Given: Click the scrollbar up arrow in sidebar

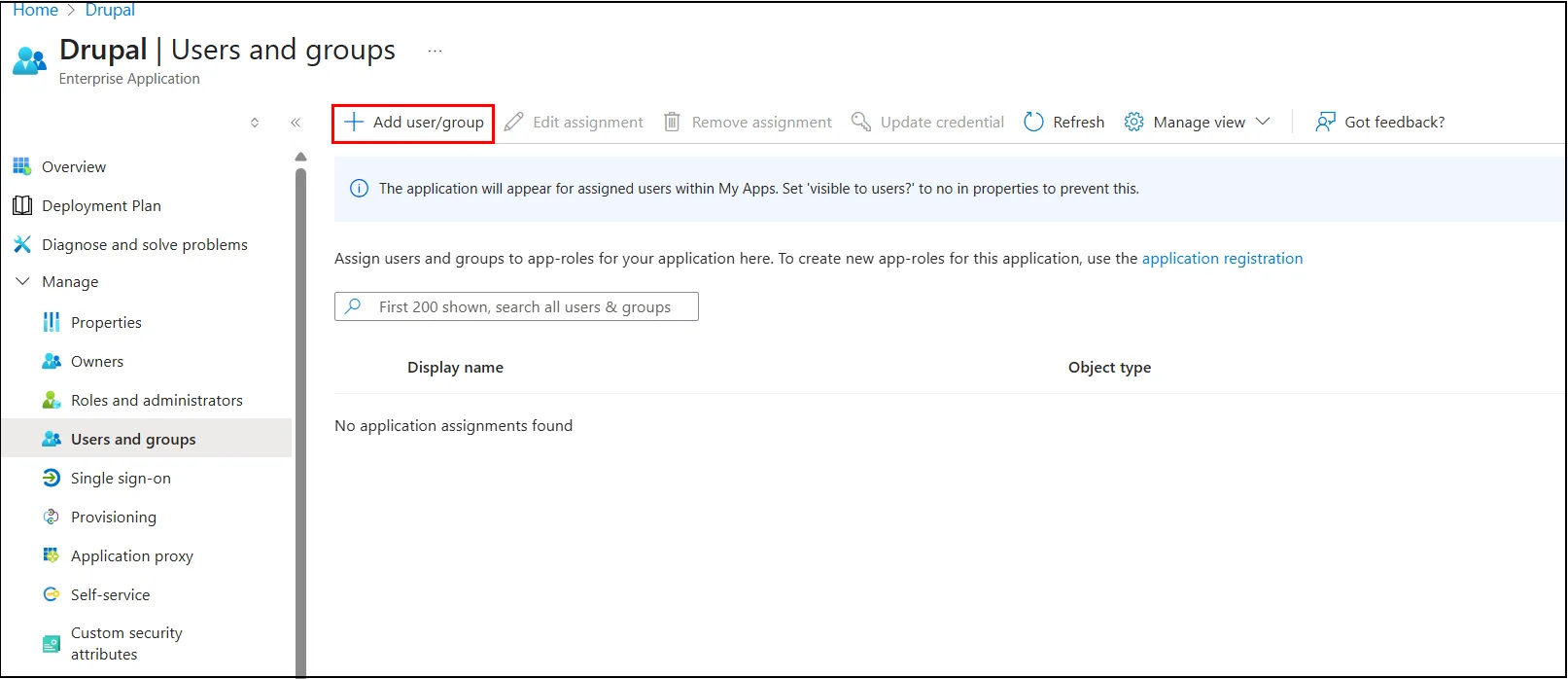Looking at the screenshot, I should pos(300,157).
